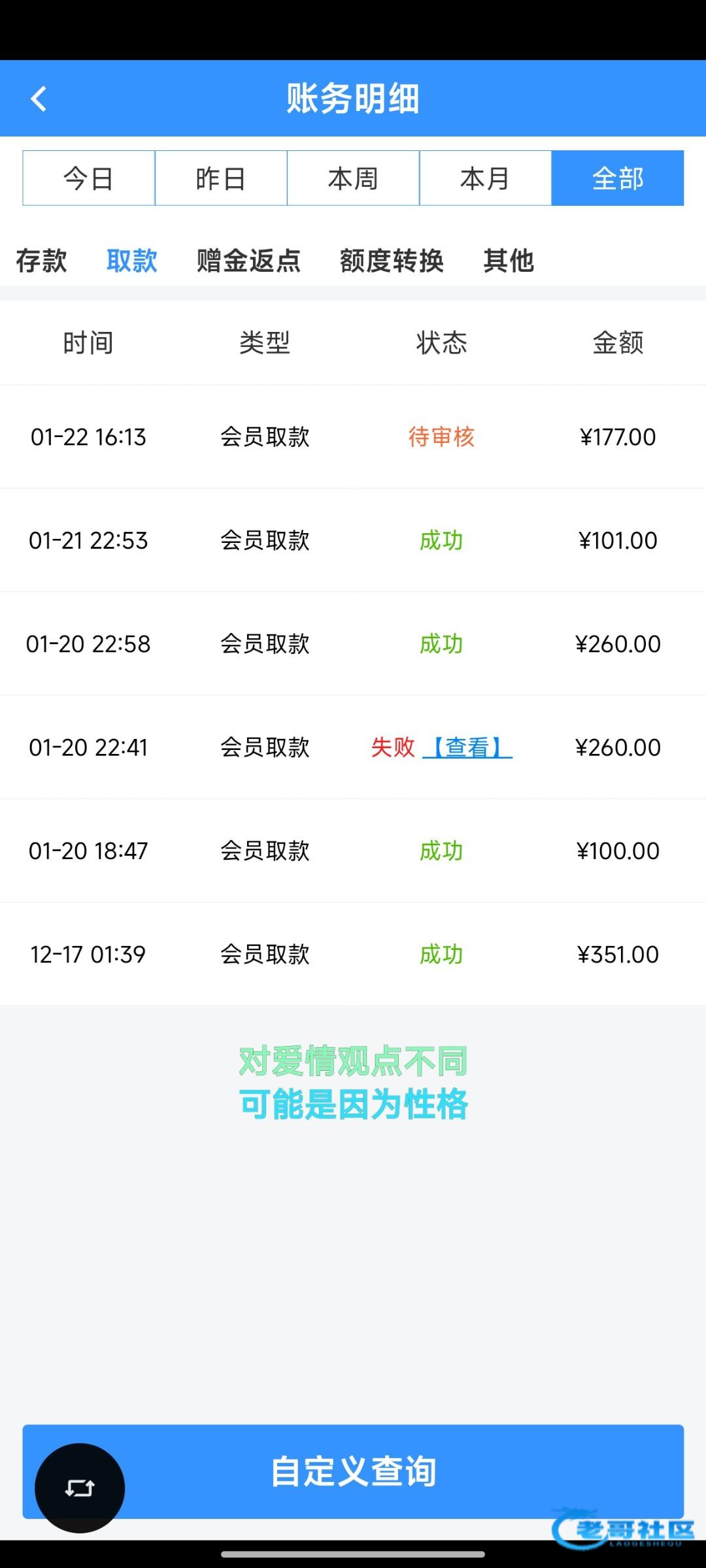Click the 老哥社区 watermark logo
Screen dimensions: 706x1568
point(624,1530)
